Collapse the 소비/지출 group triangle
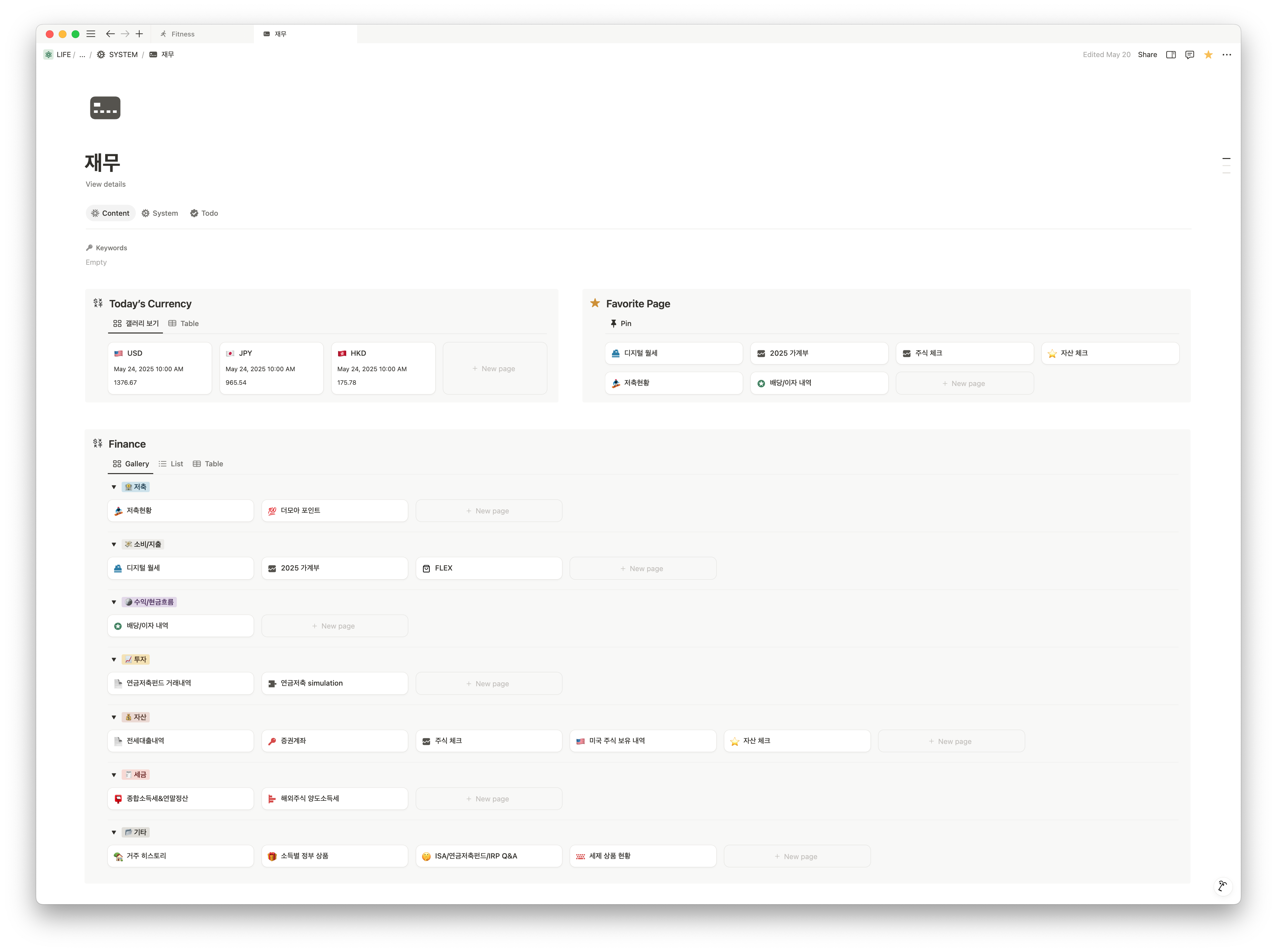The image size is (1277, 952). 114,545
